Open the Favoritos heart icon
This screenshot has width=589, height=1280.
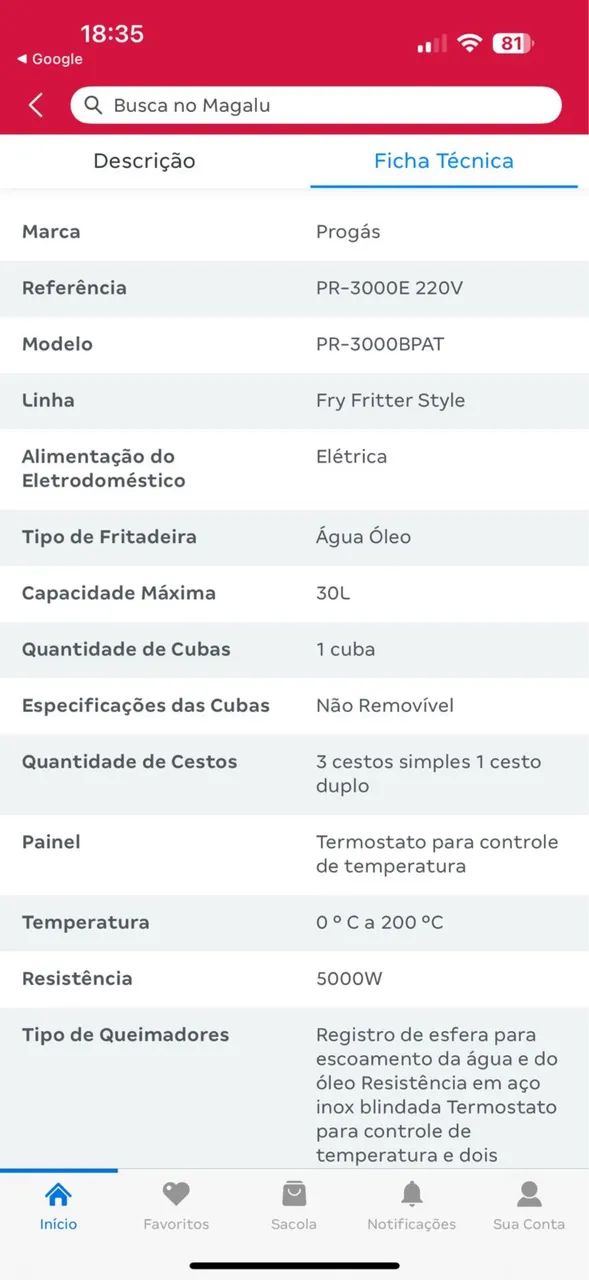(176, 1196)
